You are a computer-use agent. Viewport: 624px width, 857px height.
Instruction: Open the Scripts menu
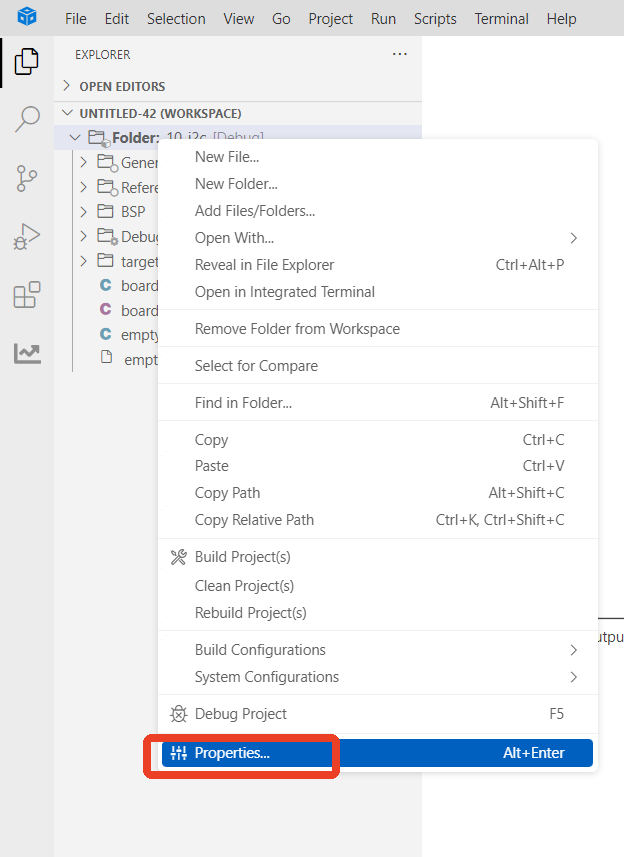click(435, 19)
